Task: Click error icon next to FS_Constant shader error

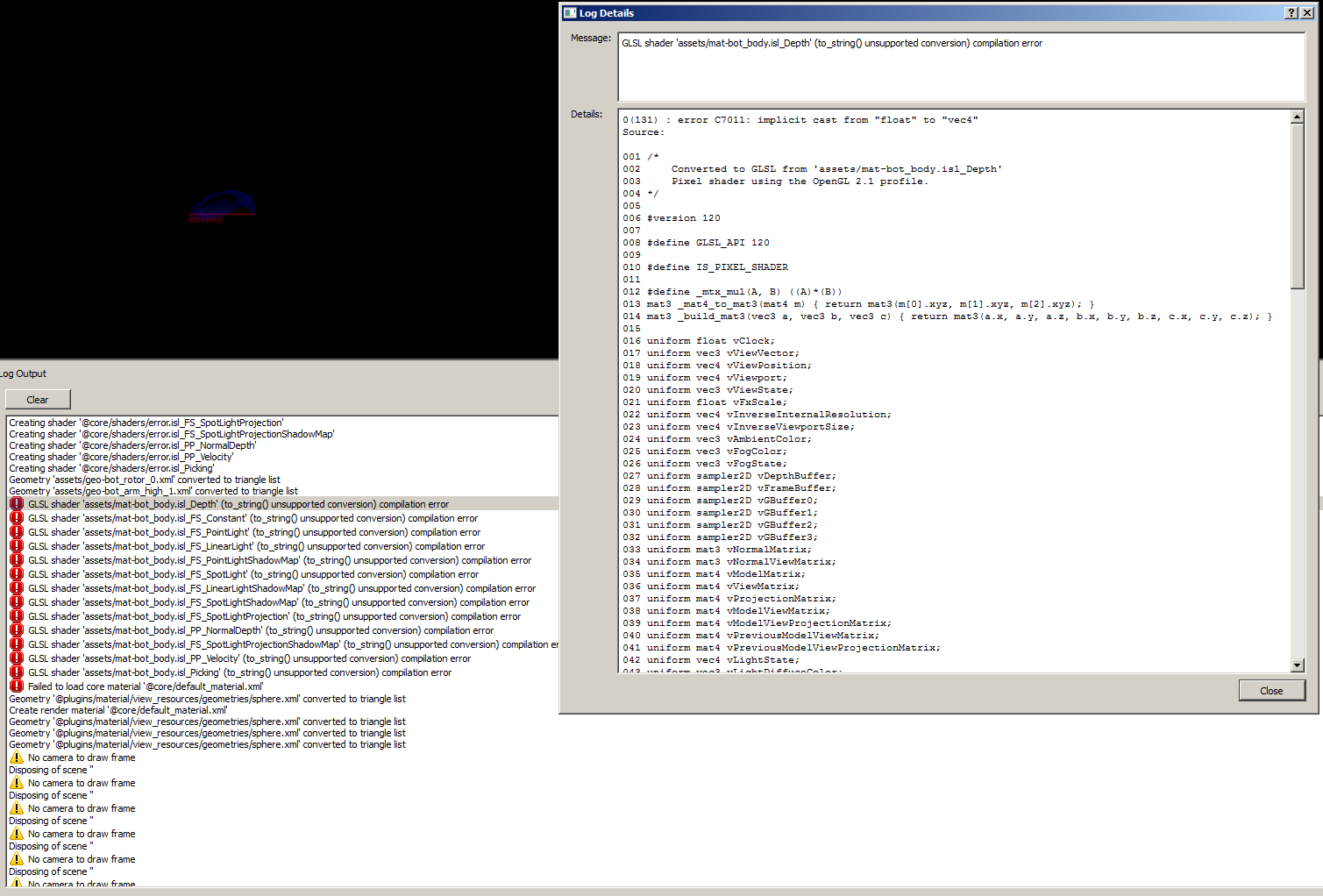Action: point(17,518)
